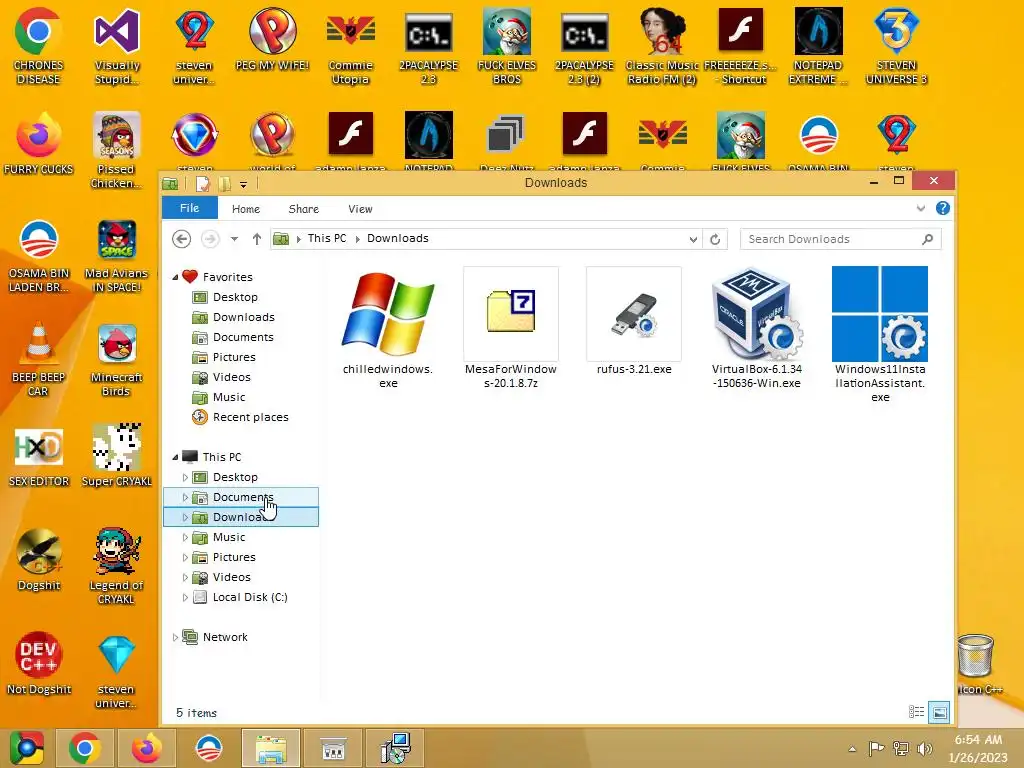Viewport: 1024px width, 768px height.
Task: Select Not Dogshit Dev C++ desktop icon
Action: (x=38, y=663)
